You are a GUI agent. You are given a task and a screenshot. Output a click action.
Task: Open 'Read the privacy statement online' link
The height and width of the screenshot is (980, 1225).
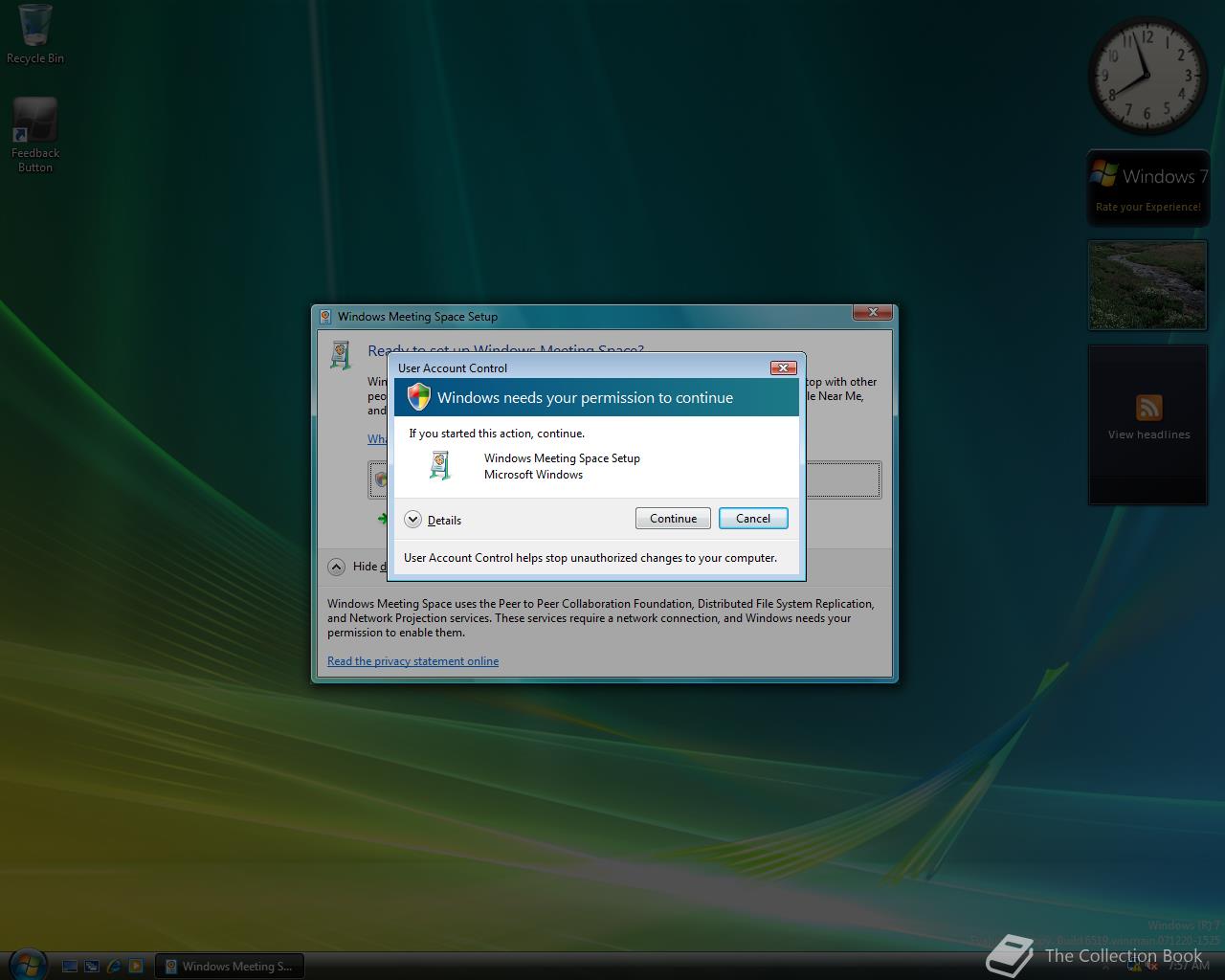coord(412,661)
